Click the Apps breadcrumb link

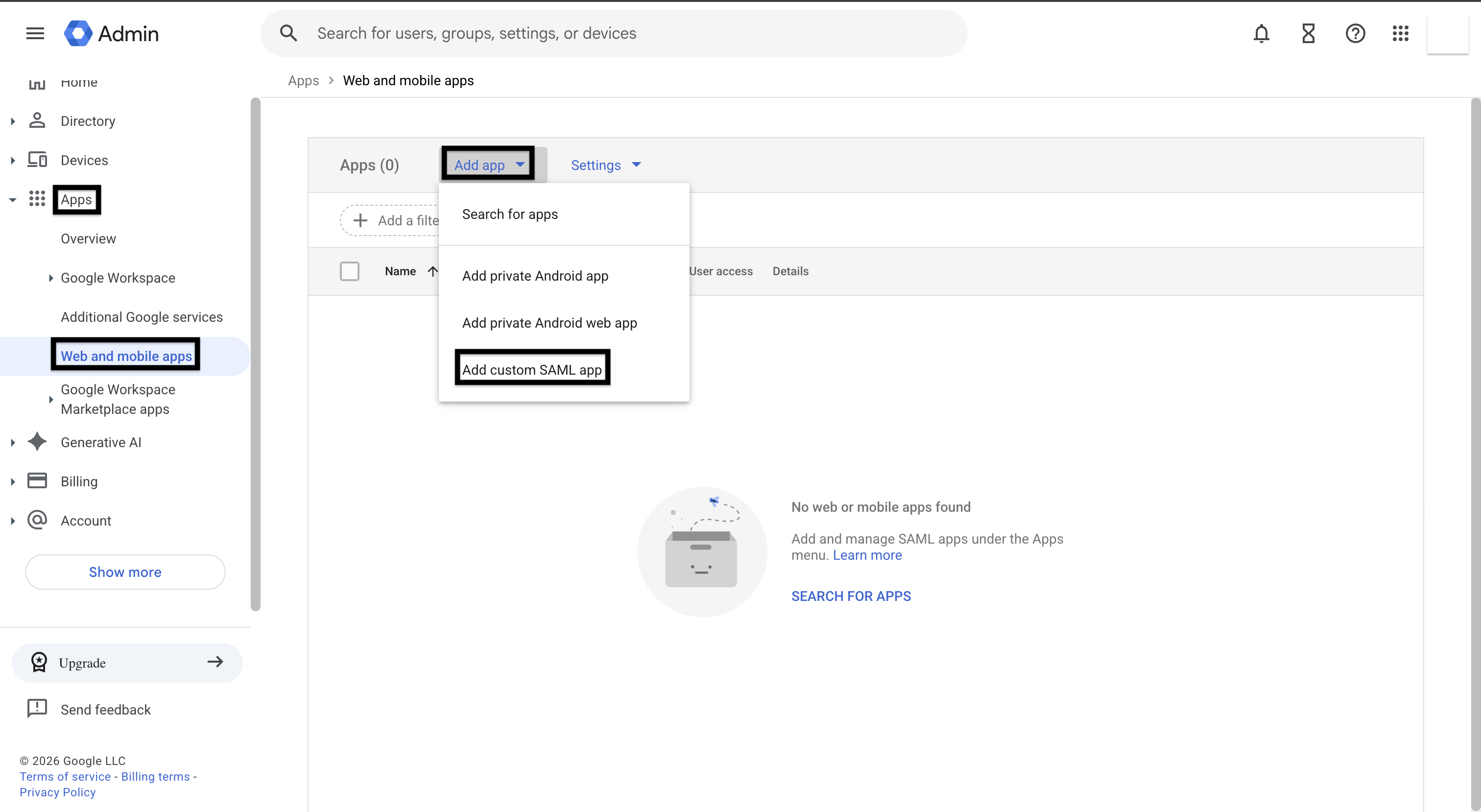click(x=303, y=80)
